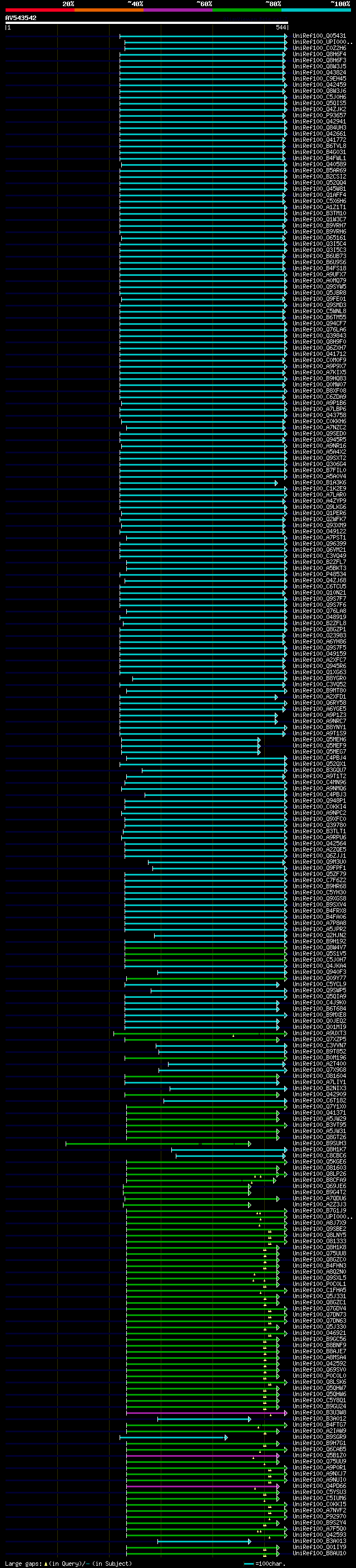The image size is (356, 1568).
Task: Click the magenta alignment bar for UniRef100_B3U3W8
Action: pos(206,1413)
